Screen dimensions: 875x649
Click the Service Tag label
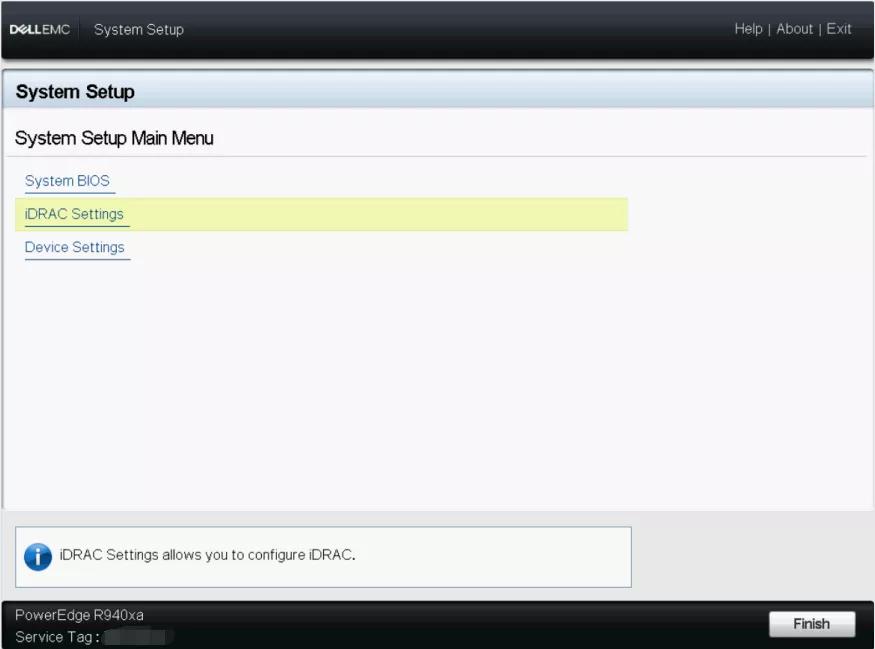pyautogui.click(x=57, y=637)
